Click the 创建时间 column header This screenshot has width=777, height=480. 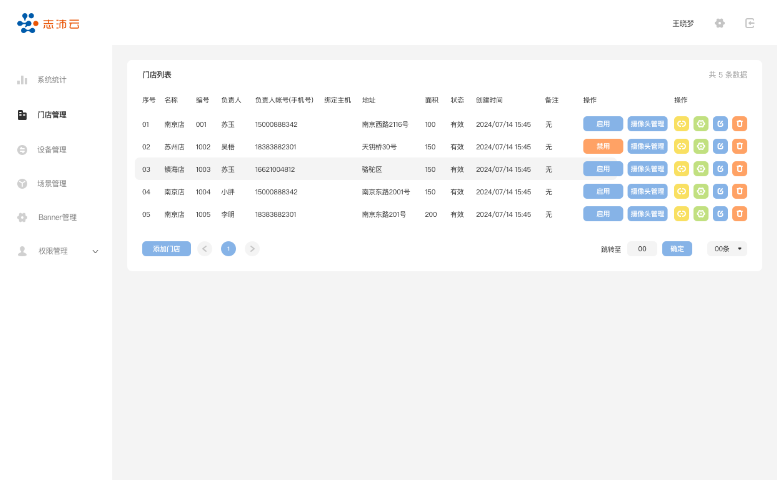489,100
